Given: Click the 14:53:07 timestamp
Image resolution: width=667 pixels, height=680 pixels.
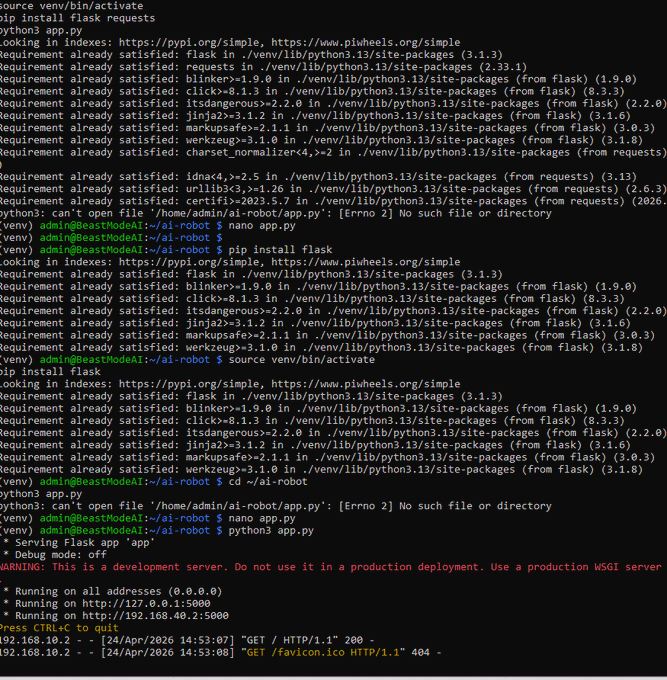Looking at the screenshot, I should click(206, 640).
